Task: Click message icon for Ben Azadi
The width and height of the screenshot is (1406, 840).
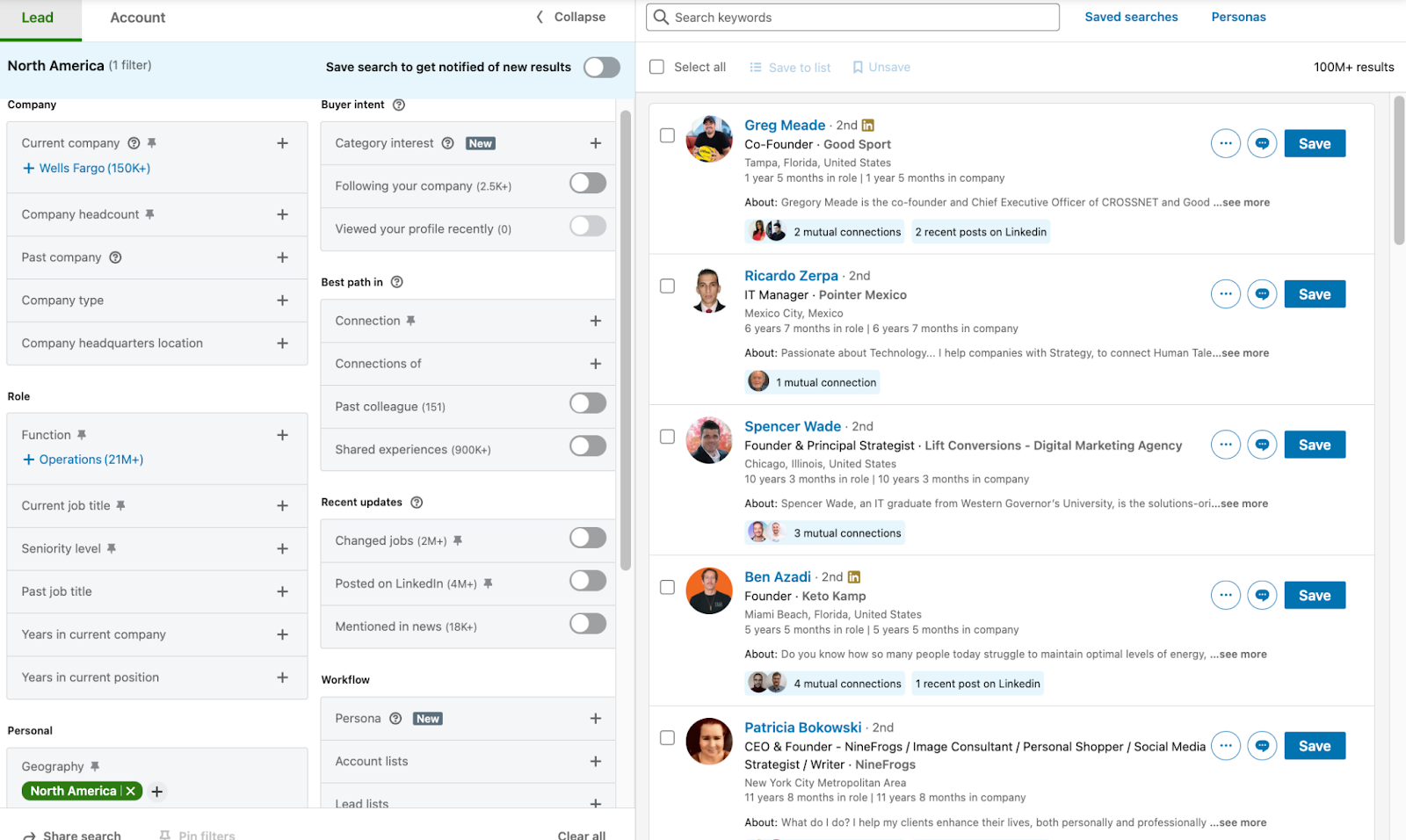Action: [1262, 596]
